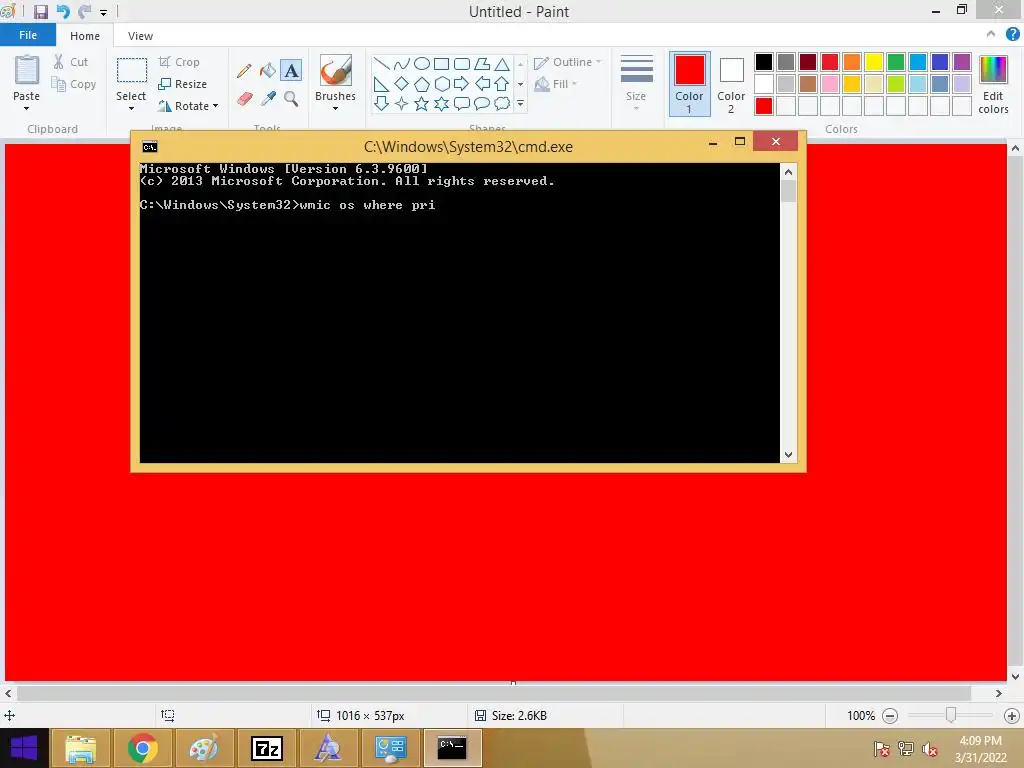Click the Windows Start button

point(24,748)
